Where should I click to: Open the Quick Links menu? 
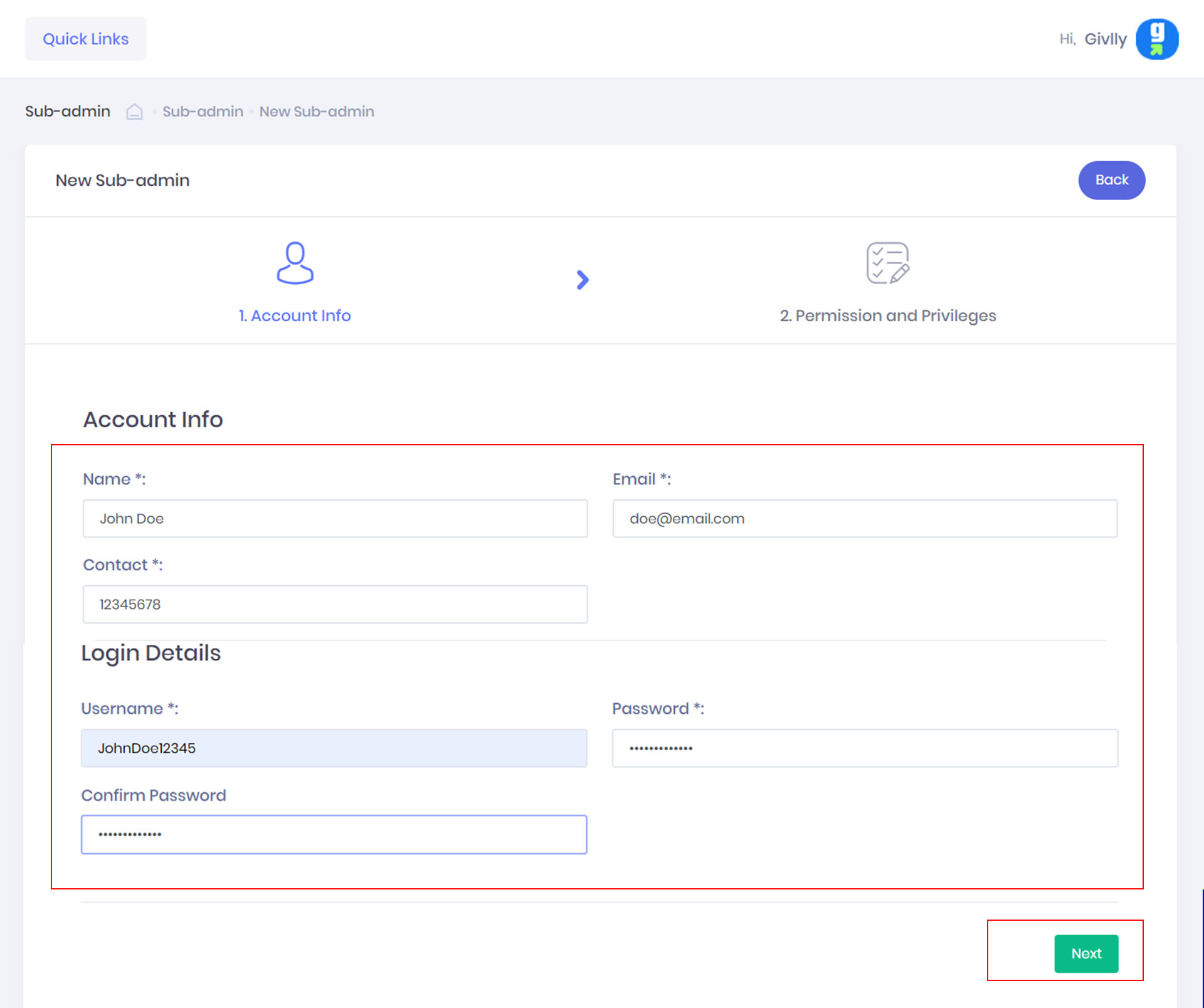pos(86,39)
